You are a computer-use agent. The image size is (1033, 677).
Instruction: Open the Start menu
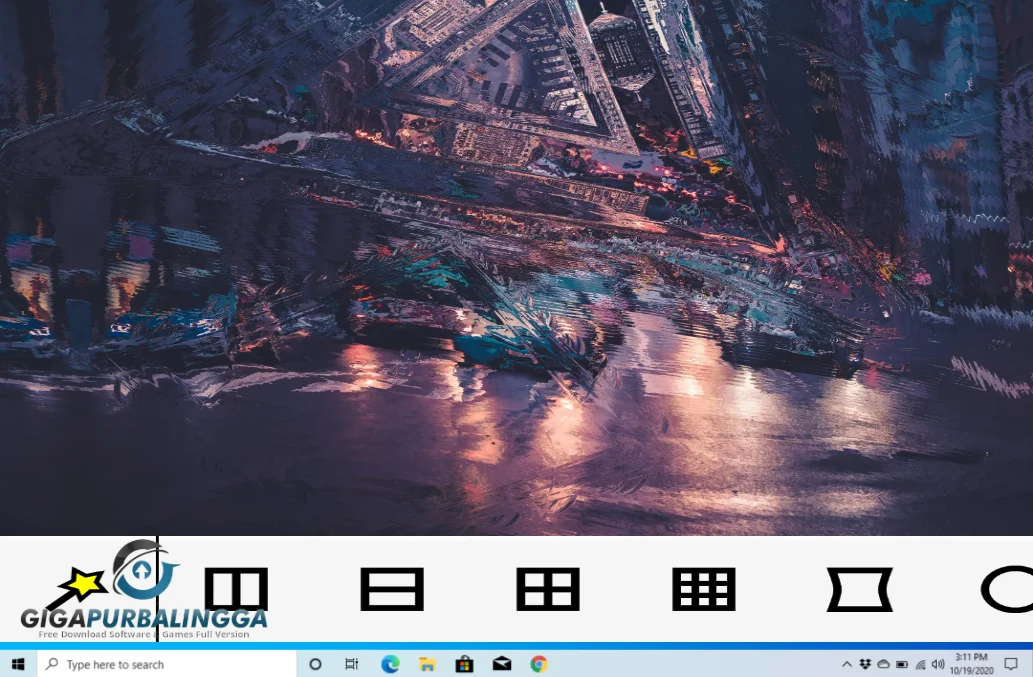tap(18, 663)
